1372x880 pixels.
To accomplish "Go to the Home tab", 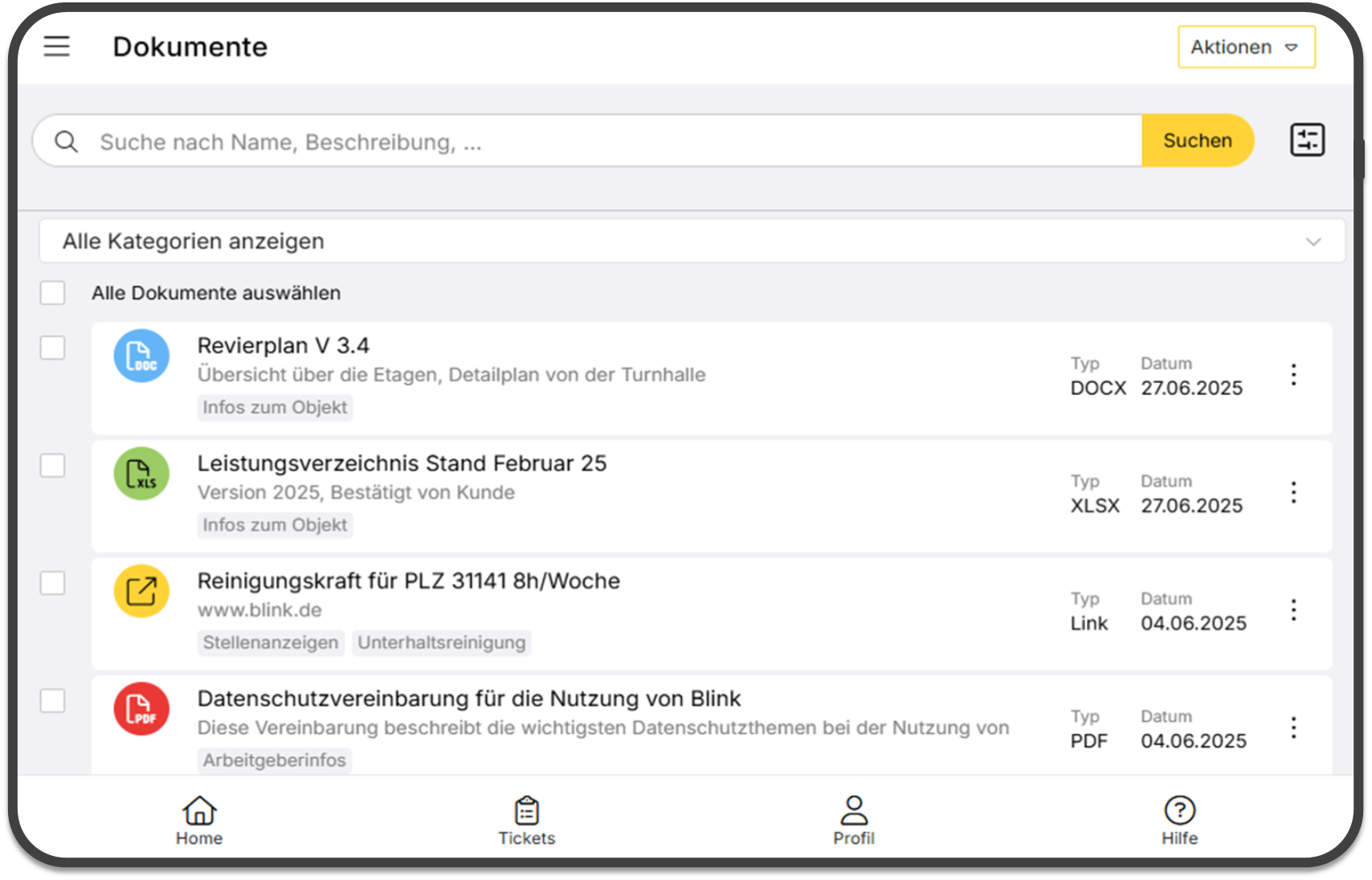I will click(x=199, y=821).
